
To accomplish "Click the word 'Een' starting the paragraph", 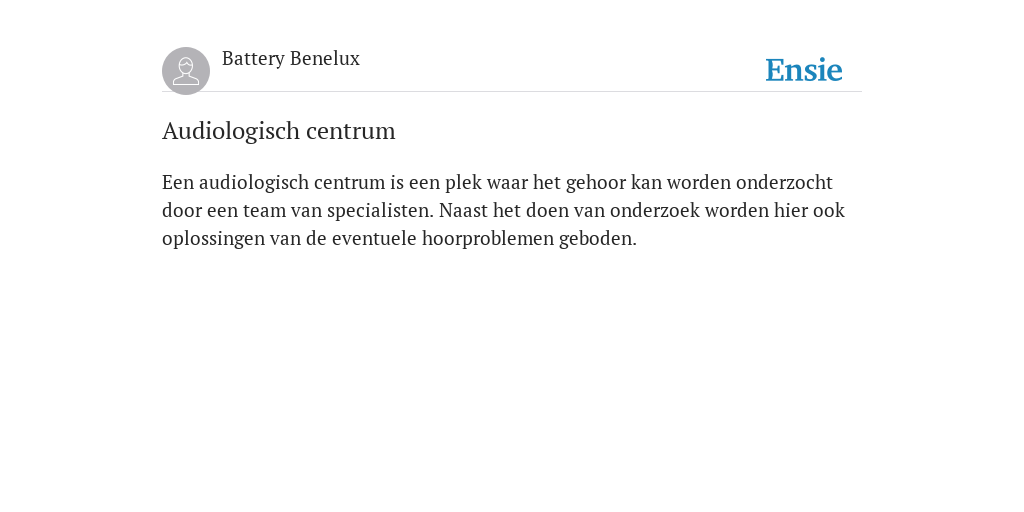I will click(178, 182).
